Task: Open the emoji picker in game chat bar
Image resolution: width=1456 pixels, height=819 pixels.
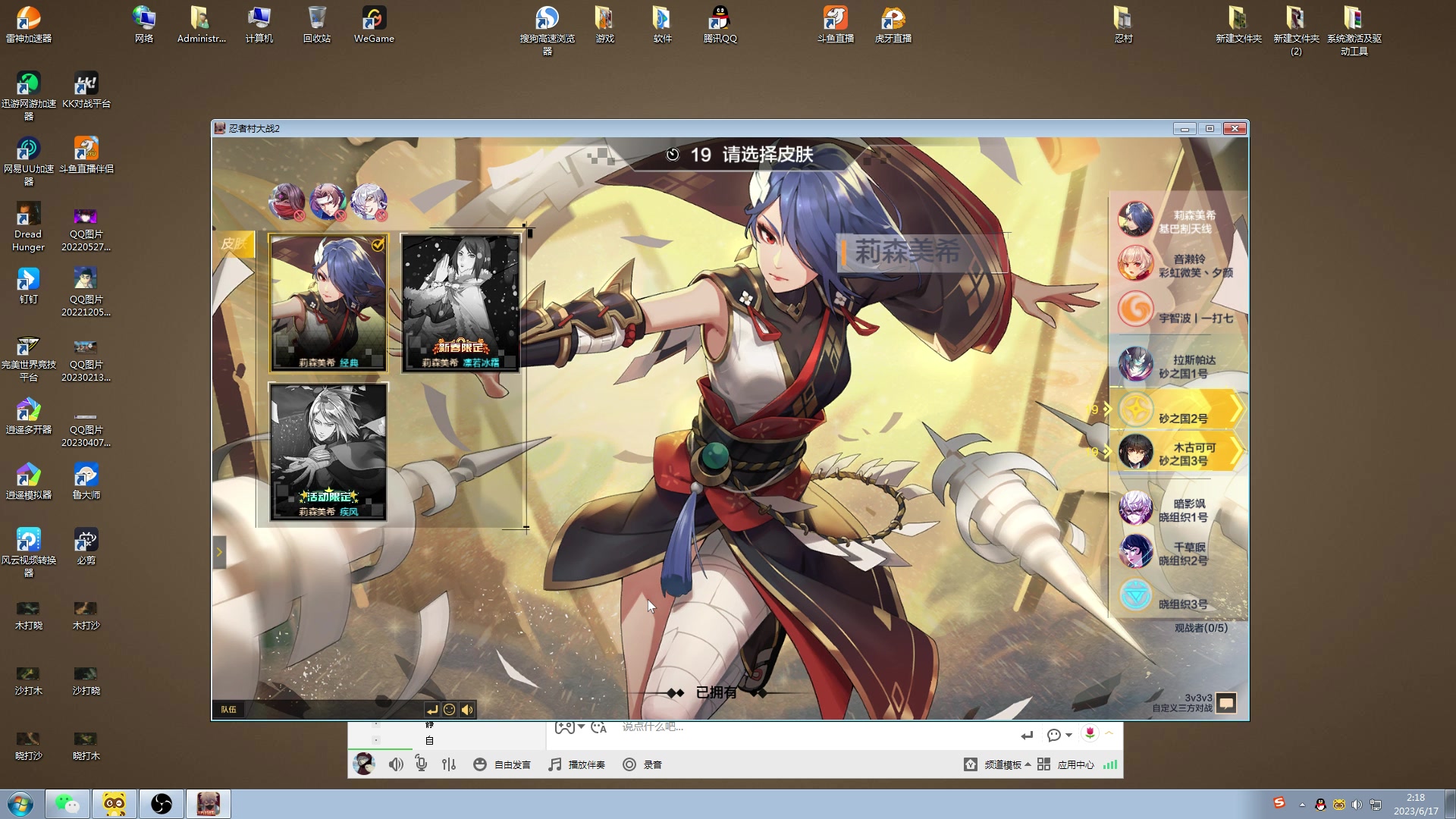Action: click(x=449, y=710)
